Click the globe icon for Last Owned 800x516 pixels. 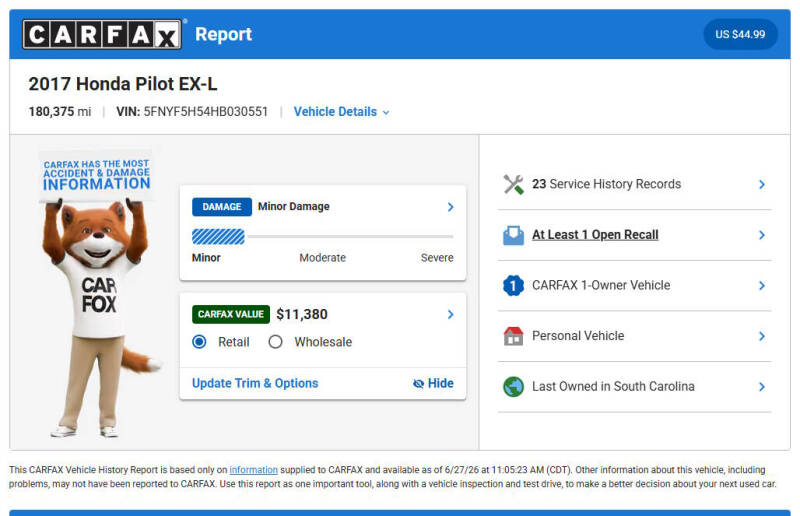click(513, 386)
